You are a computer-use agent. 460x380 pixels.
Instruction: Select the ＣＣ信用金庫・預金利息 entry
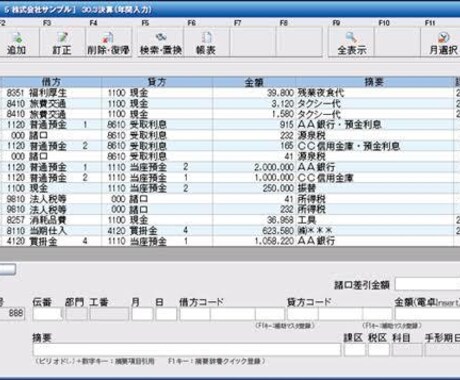(348, 146)
